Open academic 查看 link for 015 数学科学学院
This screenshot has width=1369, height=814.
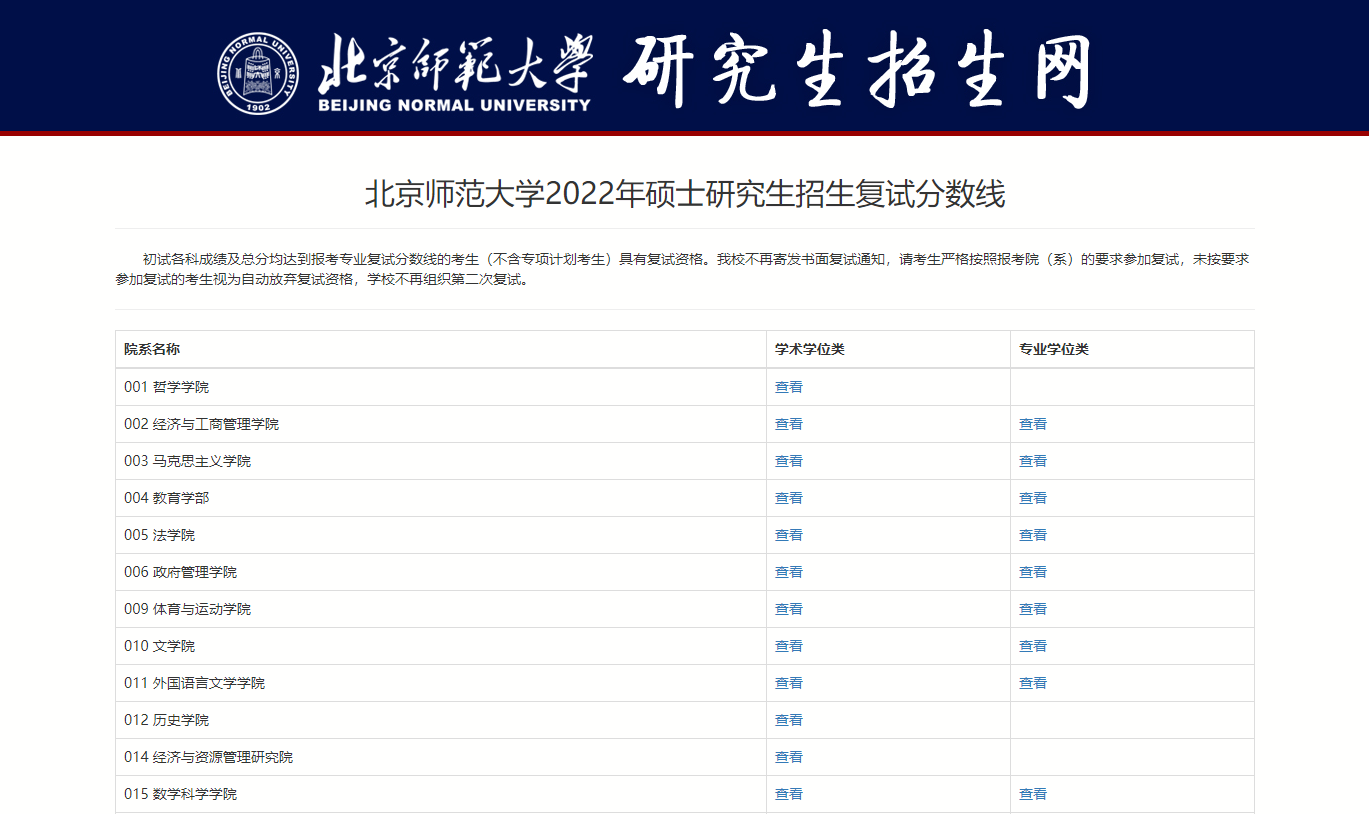click(x=789, y=794)
